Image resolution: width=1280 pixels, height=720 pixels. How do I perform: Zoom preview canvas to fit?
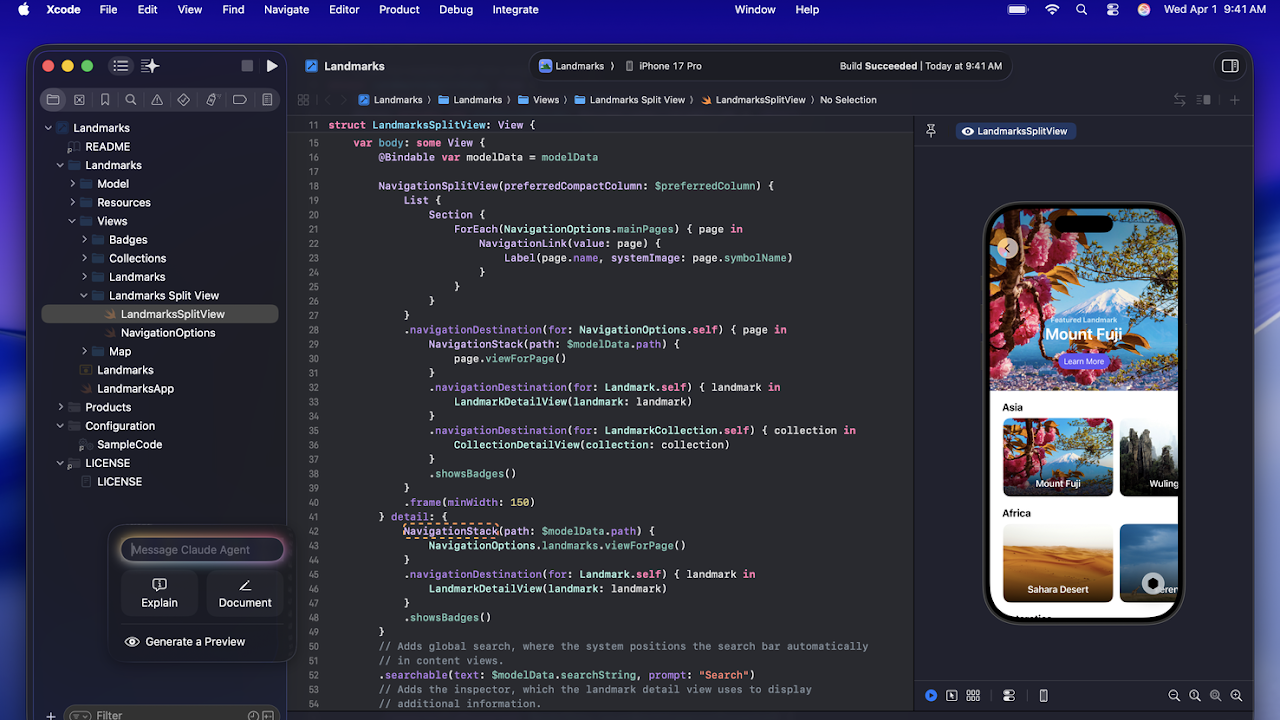click(1216, 695)
